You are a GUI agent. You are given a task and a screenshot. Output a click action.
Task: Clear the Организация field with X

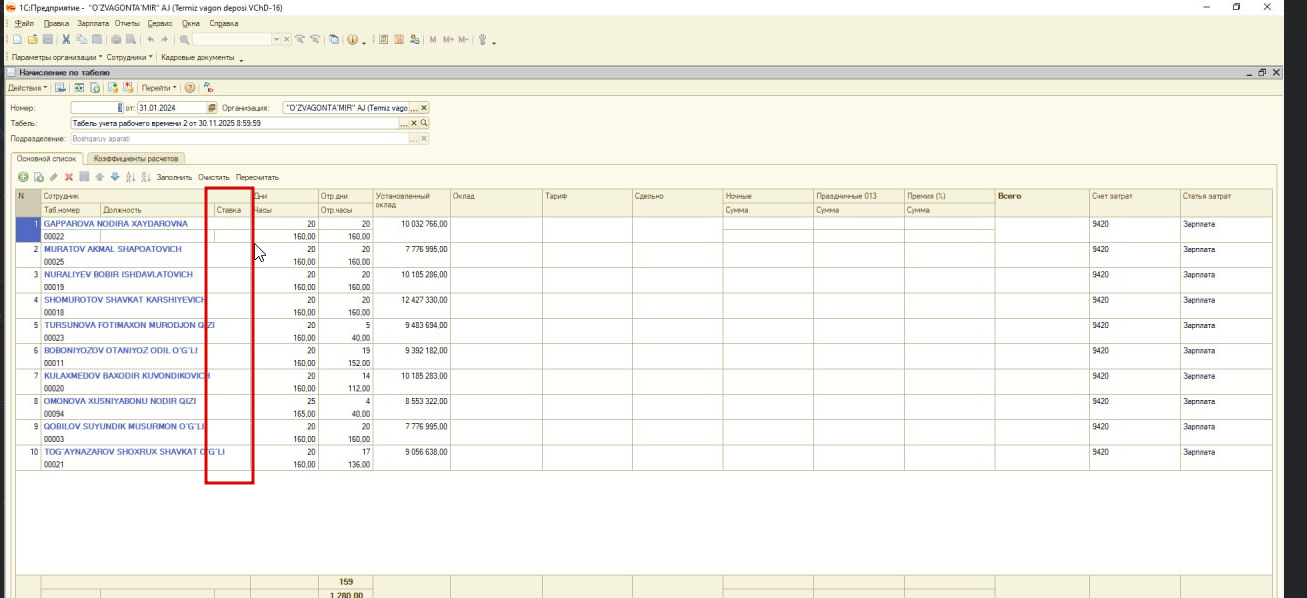tap(424, 108)
